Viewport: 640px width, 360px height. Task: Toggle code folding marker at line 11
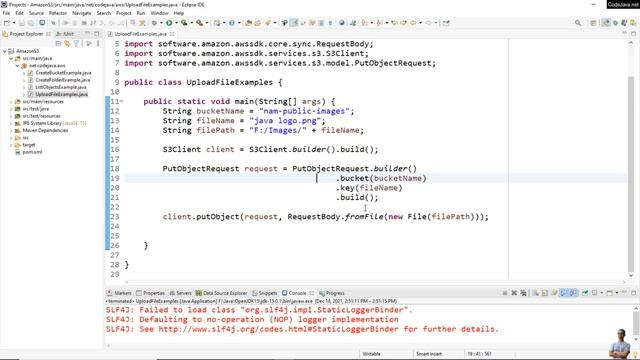(122, 102)
